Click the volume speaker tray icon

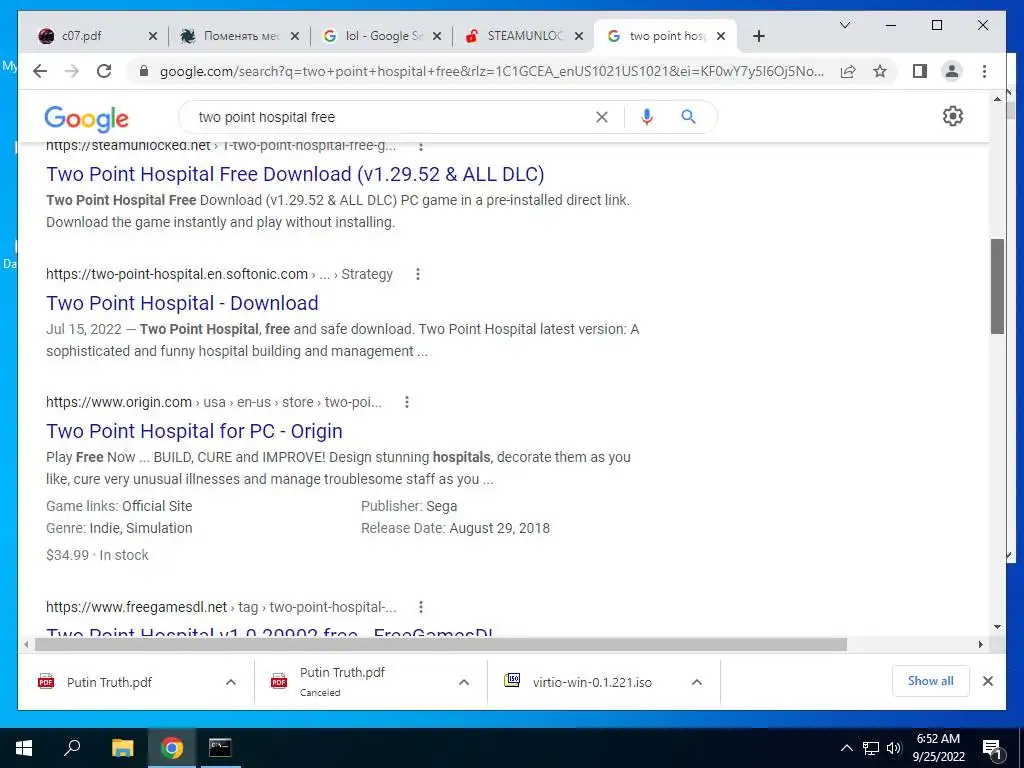coord(894,748)
